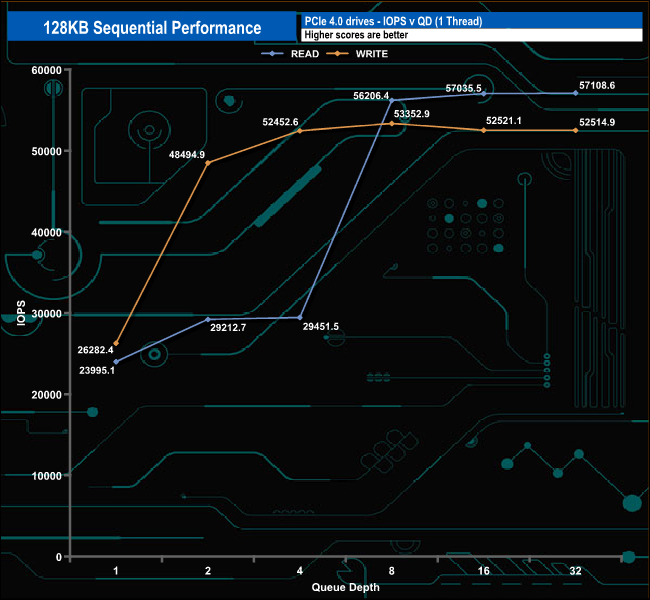
Task: Click the 128KB Sequential Performance title
Action: point(152,27)
